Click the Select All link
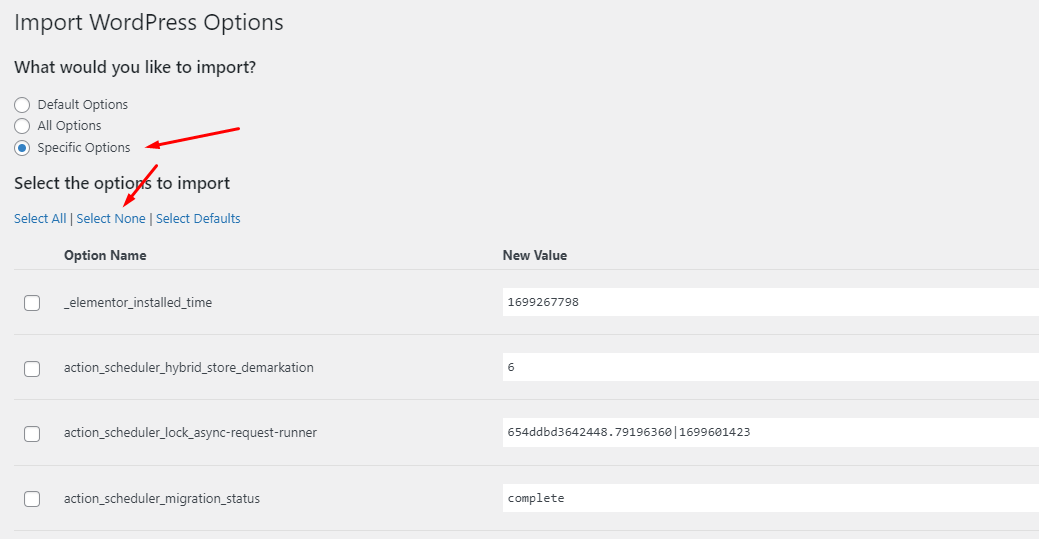The image size is (1039, 539). (40, 219)
